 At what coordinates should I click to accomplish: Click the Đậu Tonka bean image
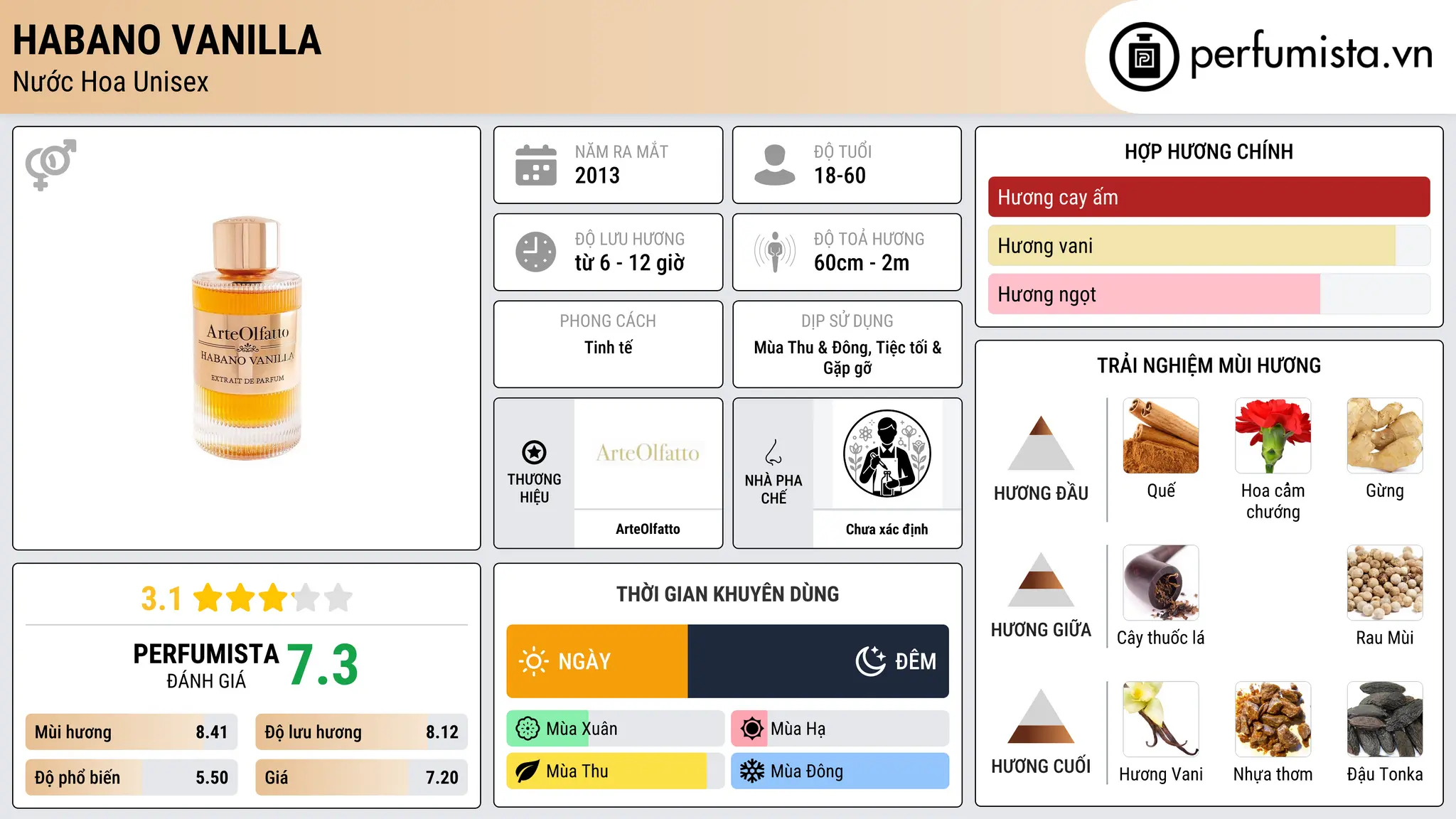[x=1385, y=719]
